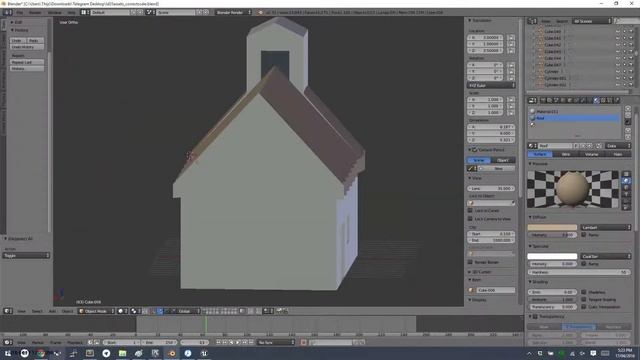Image resolution: width=640 pixels, height=360 pixels.
Task: Open the CookTorr specular shader dropdown
Action: point(605,256)
